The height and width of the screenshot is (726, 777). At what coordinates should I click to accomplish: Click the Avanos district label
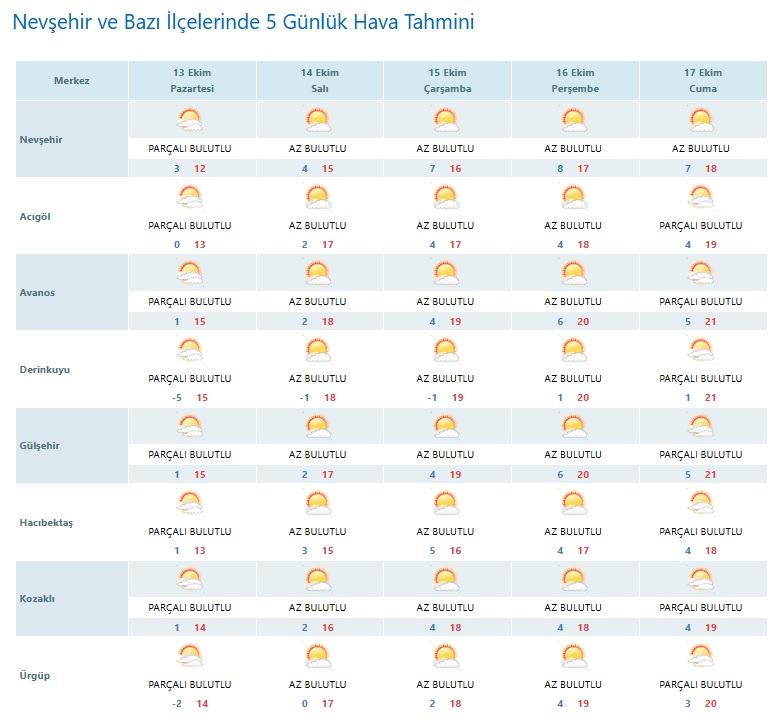(x=37, y=292)
